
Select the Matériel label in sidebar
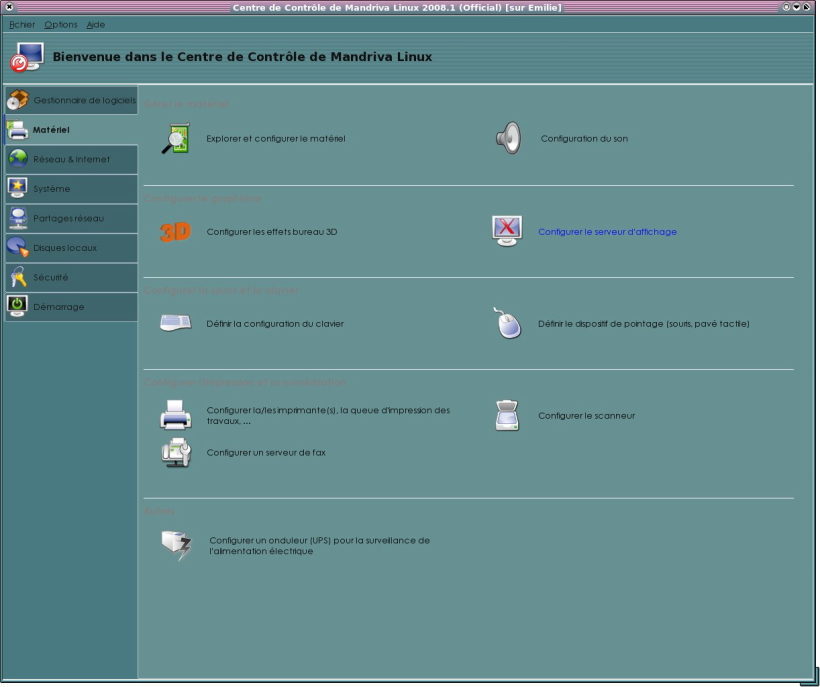pyautogui.click(x=51, y=130)
